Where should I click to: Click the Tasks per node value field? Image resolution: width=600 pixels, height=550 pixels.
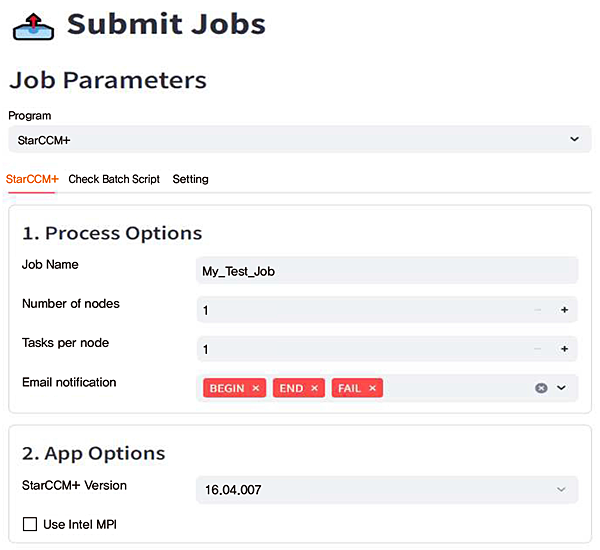(360, 350)
